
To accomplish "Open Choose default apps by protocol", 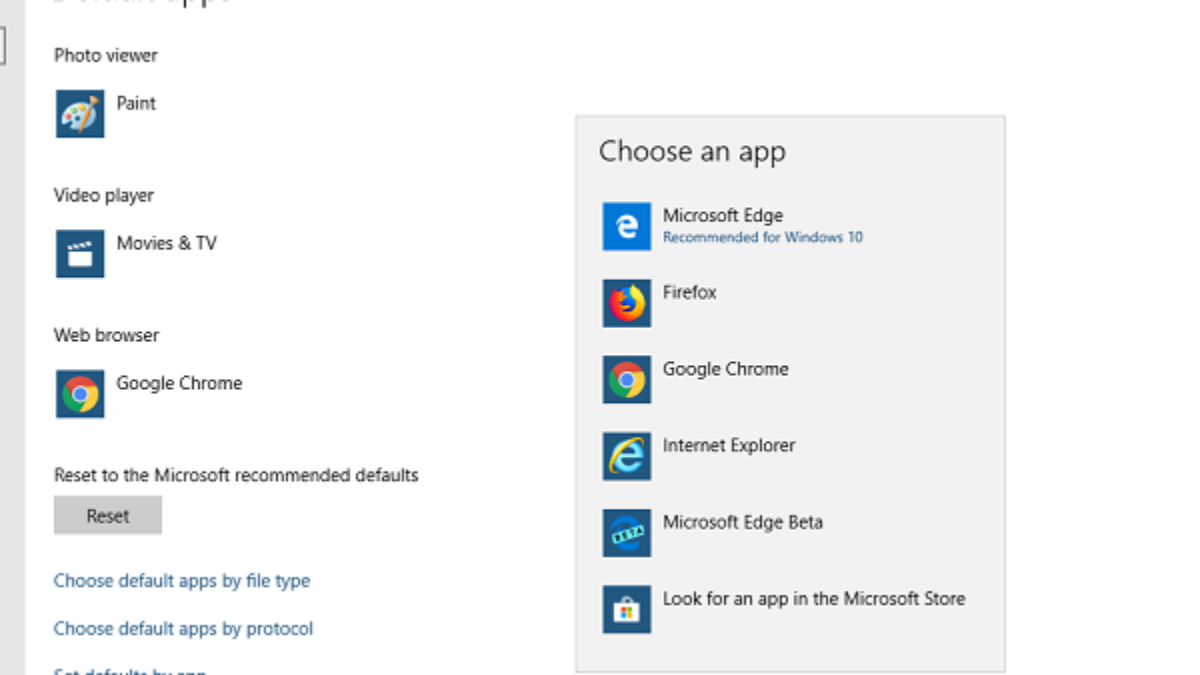I will click(183, 629).
